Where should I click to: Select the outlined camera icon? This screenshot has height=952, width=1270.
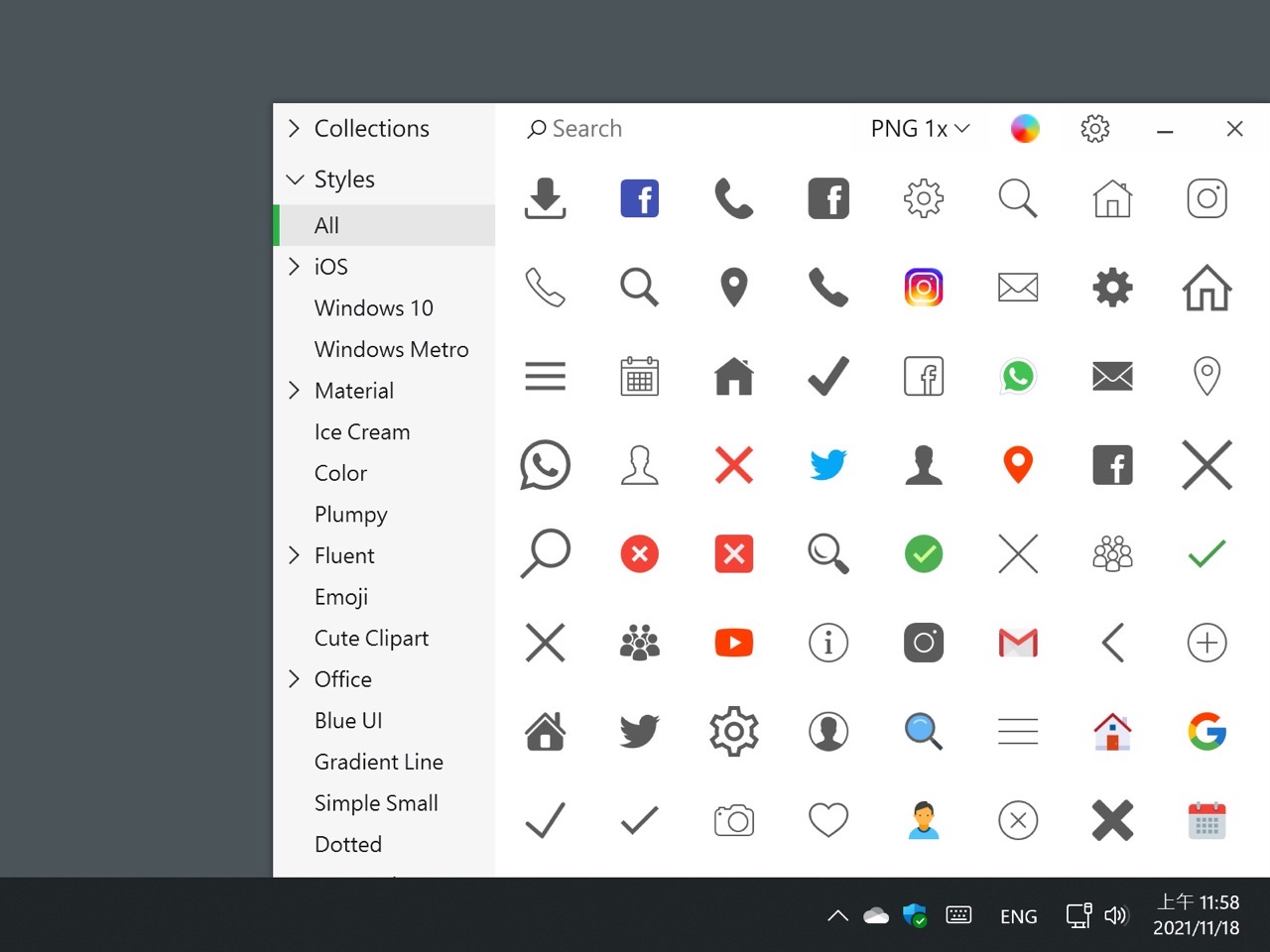pyautogui.click(x=734, y=820)
